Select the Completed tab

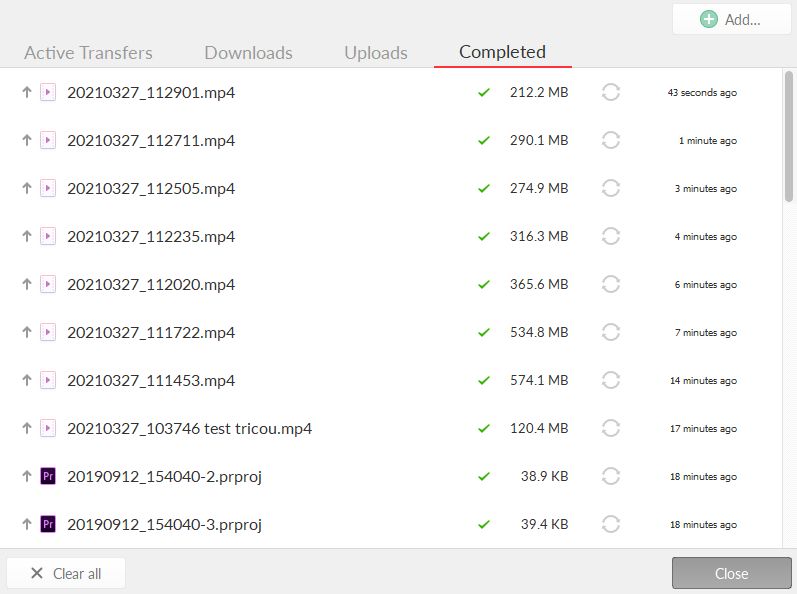coord(502,53)
